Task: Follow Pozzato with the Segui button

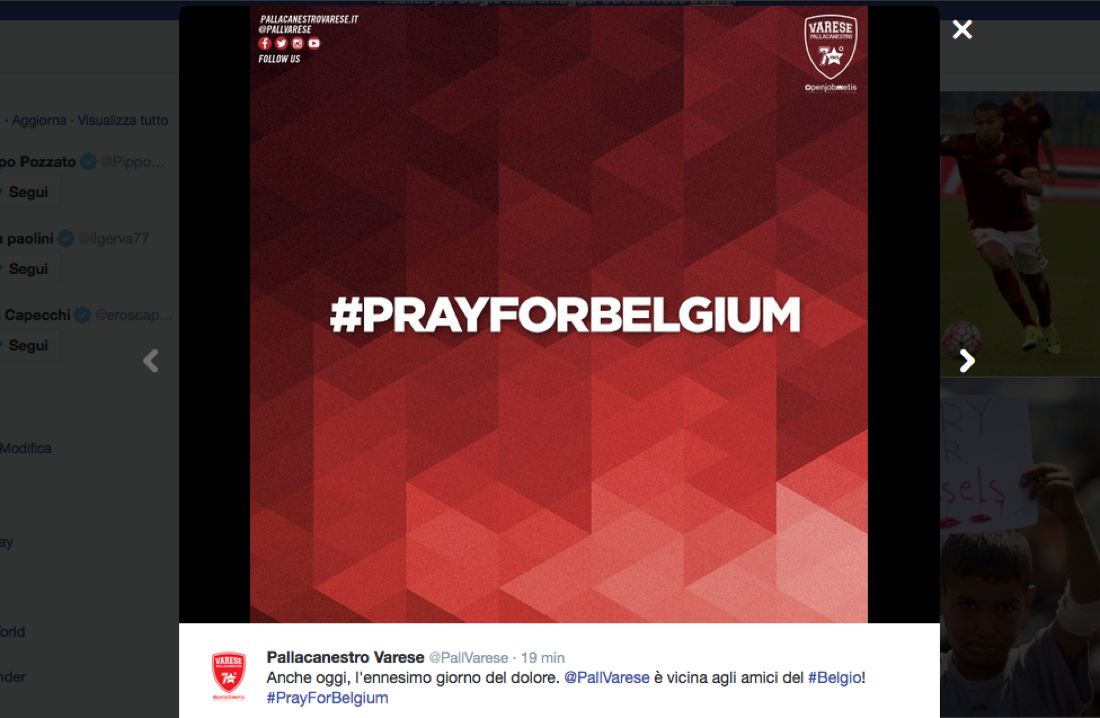Action: coord(28,192)
